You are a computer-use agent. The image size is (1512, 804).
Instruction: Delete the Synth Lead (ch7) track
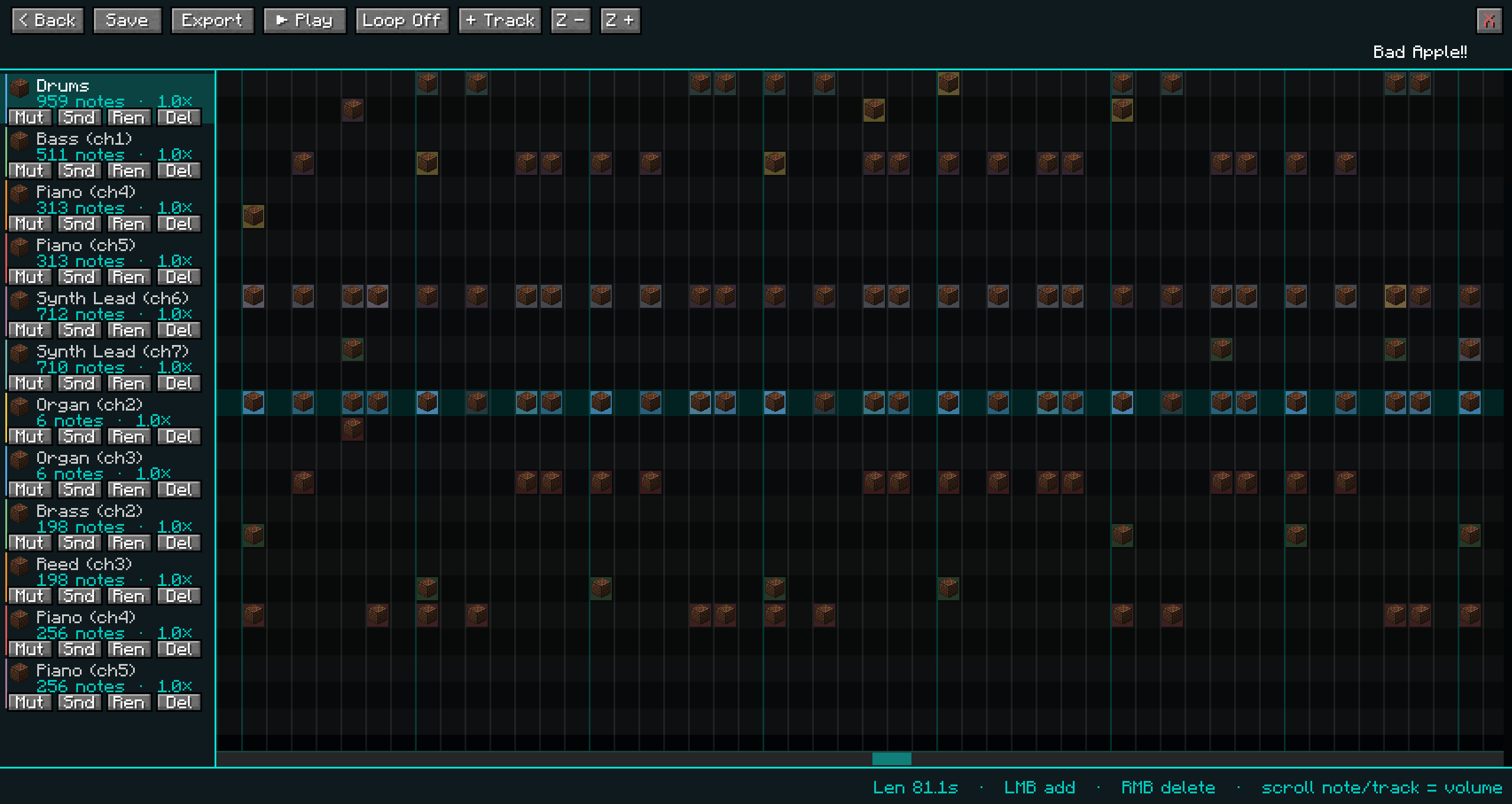pos(179,383)
